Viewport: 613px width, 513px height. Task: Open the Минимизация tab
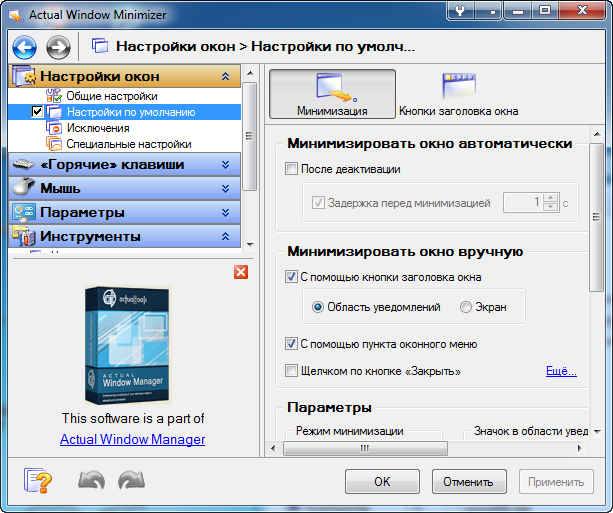[x=332, y=94]
